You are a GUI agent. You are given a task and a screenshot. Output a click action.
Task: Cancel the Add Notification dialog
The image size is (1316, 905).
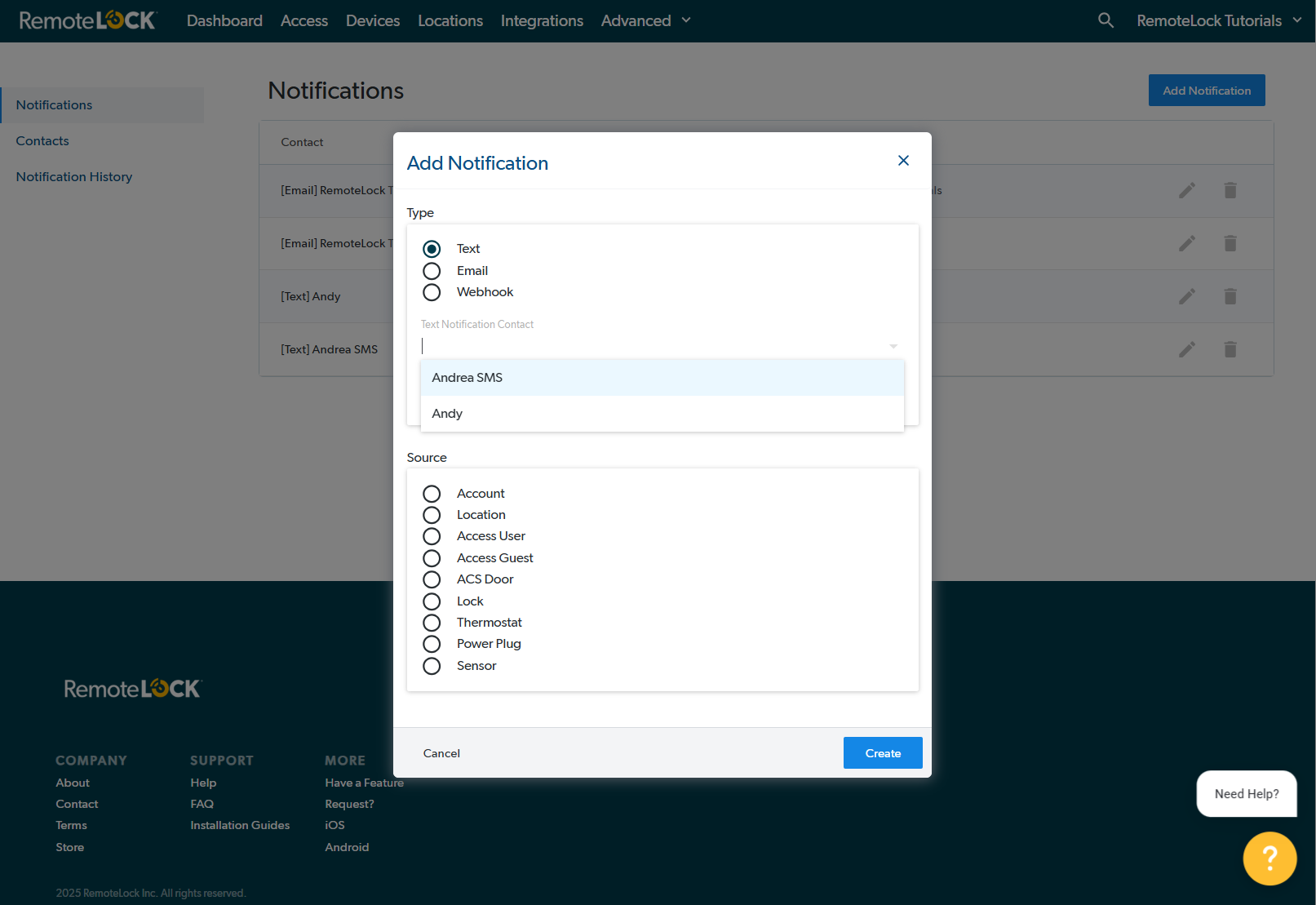click(441, 753)
